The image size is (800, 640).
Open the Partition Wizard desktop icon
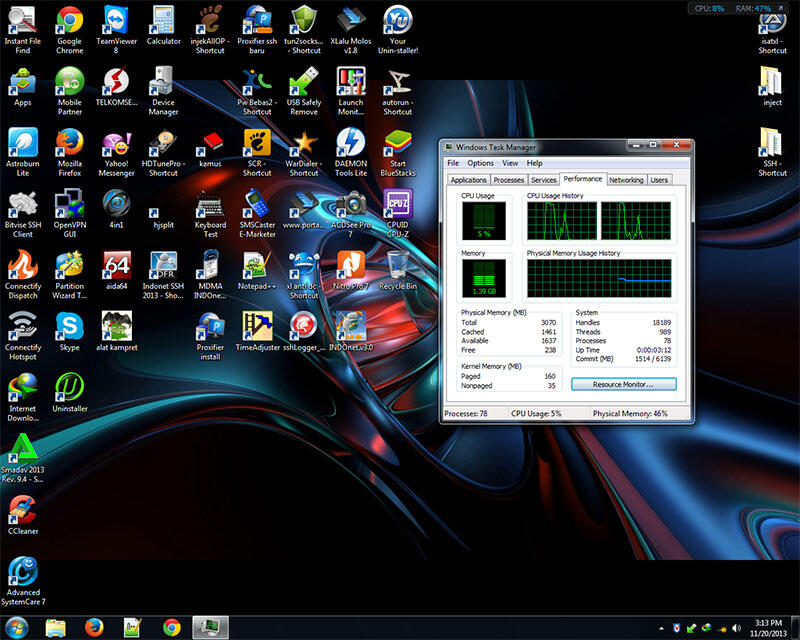click(70, 275)
